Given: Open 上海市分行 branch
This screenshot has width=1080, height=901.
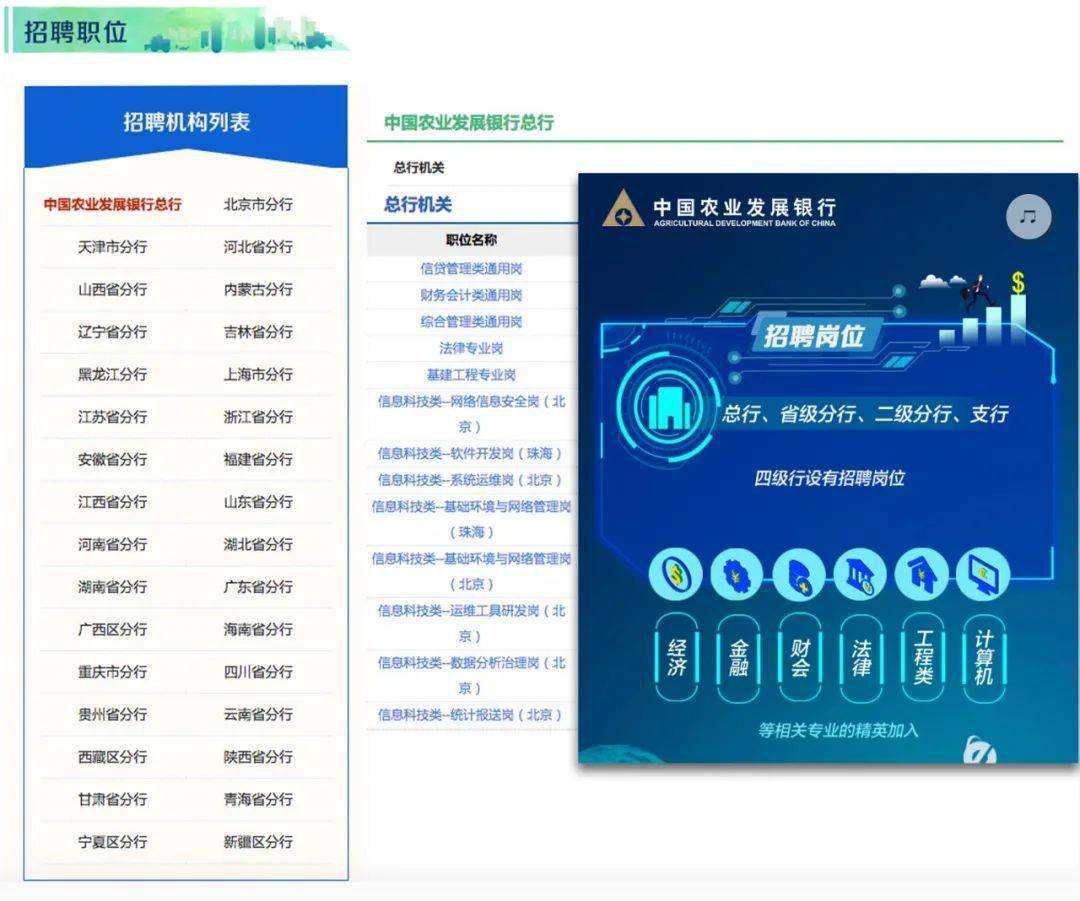Looking at the screenshot, I should 258,375.
